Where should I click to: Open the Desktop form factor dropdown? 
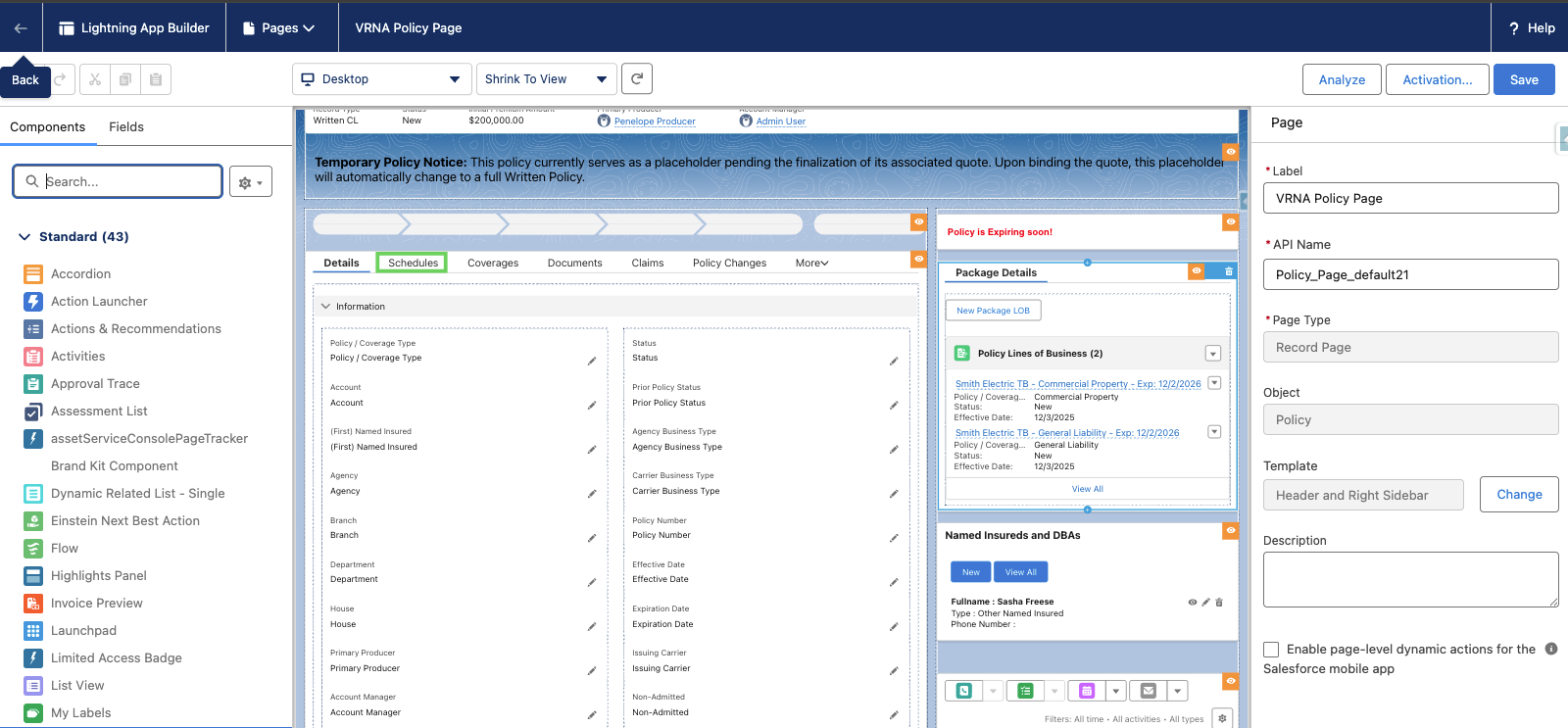point(382,79)
